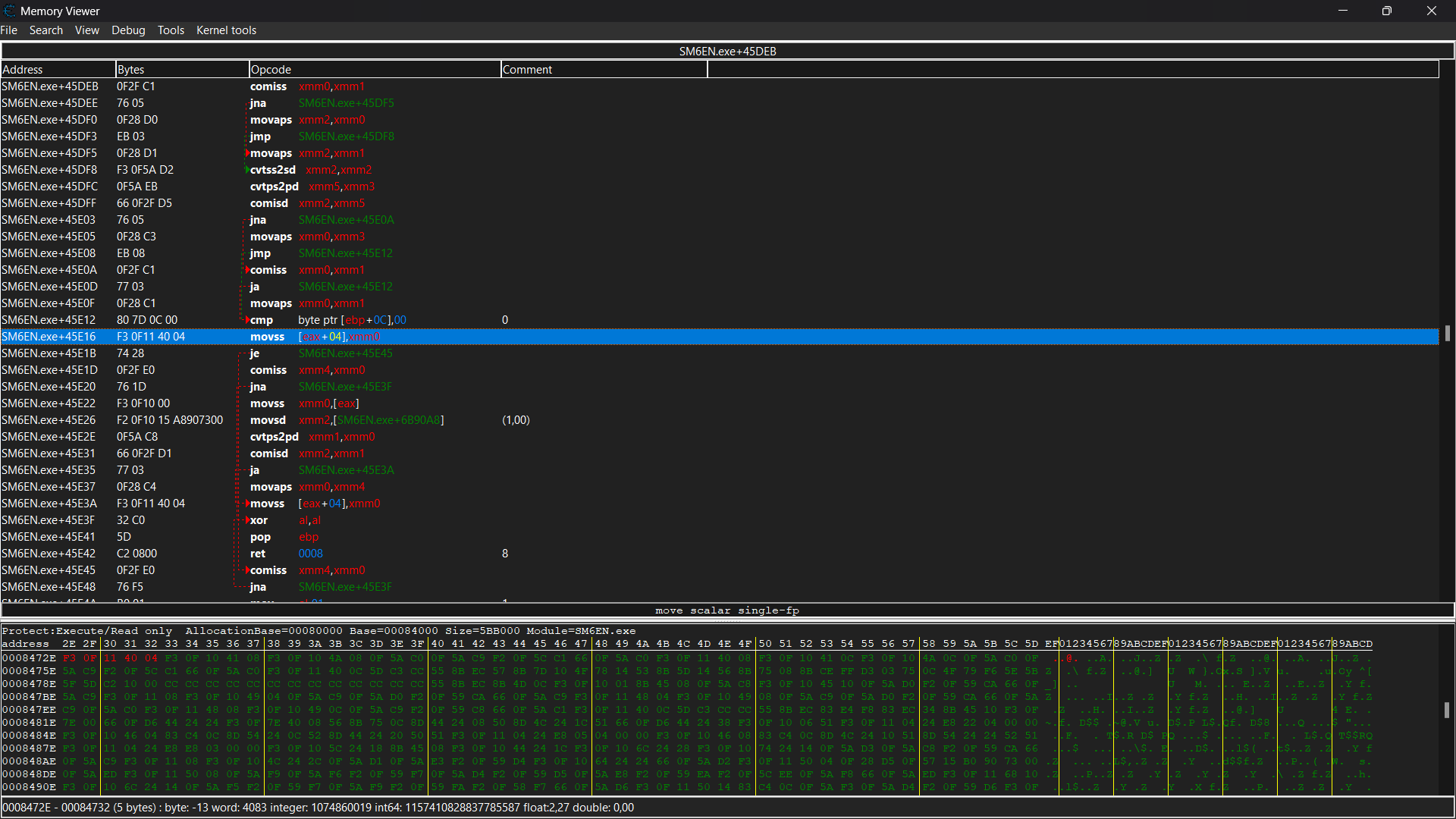Follow the green jump target SM6EN.exe+45E0A
Image resolution: width=1456 pixels, height=819 pixels.
346,219
